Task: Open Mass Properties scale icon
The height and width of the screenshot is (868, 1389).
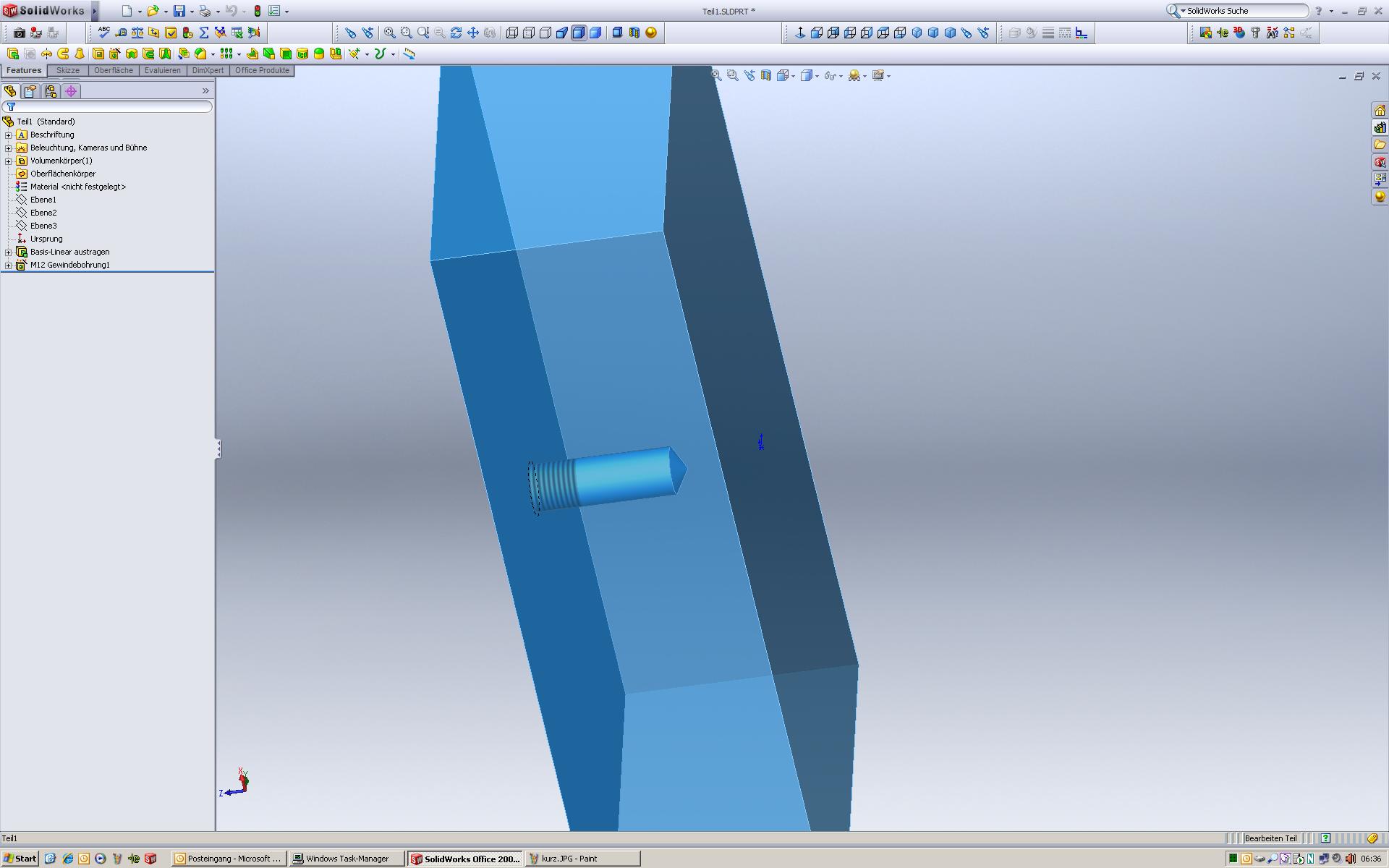Action: pos(137,33)
